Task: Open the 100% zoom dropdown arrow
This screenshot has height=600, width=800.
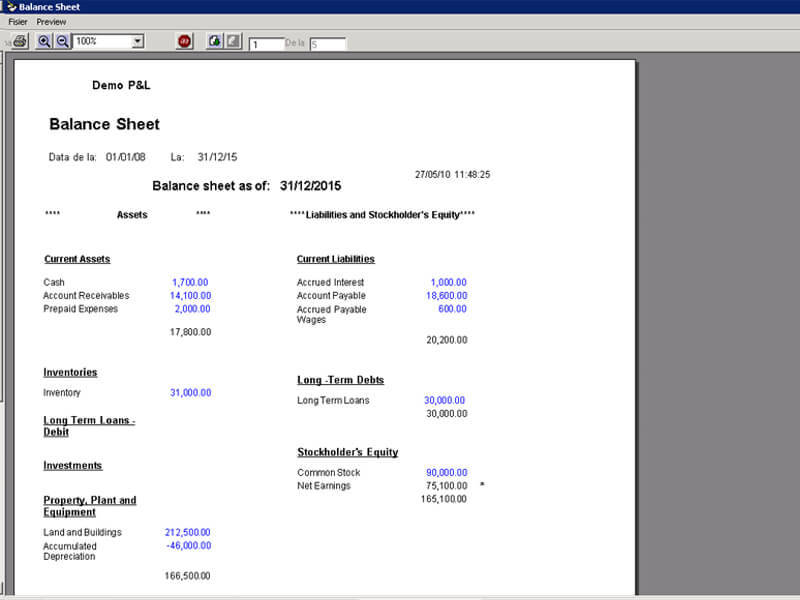Action: point(138,42)
